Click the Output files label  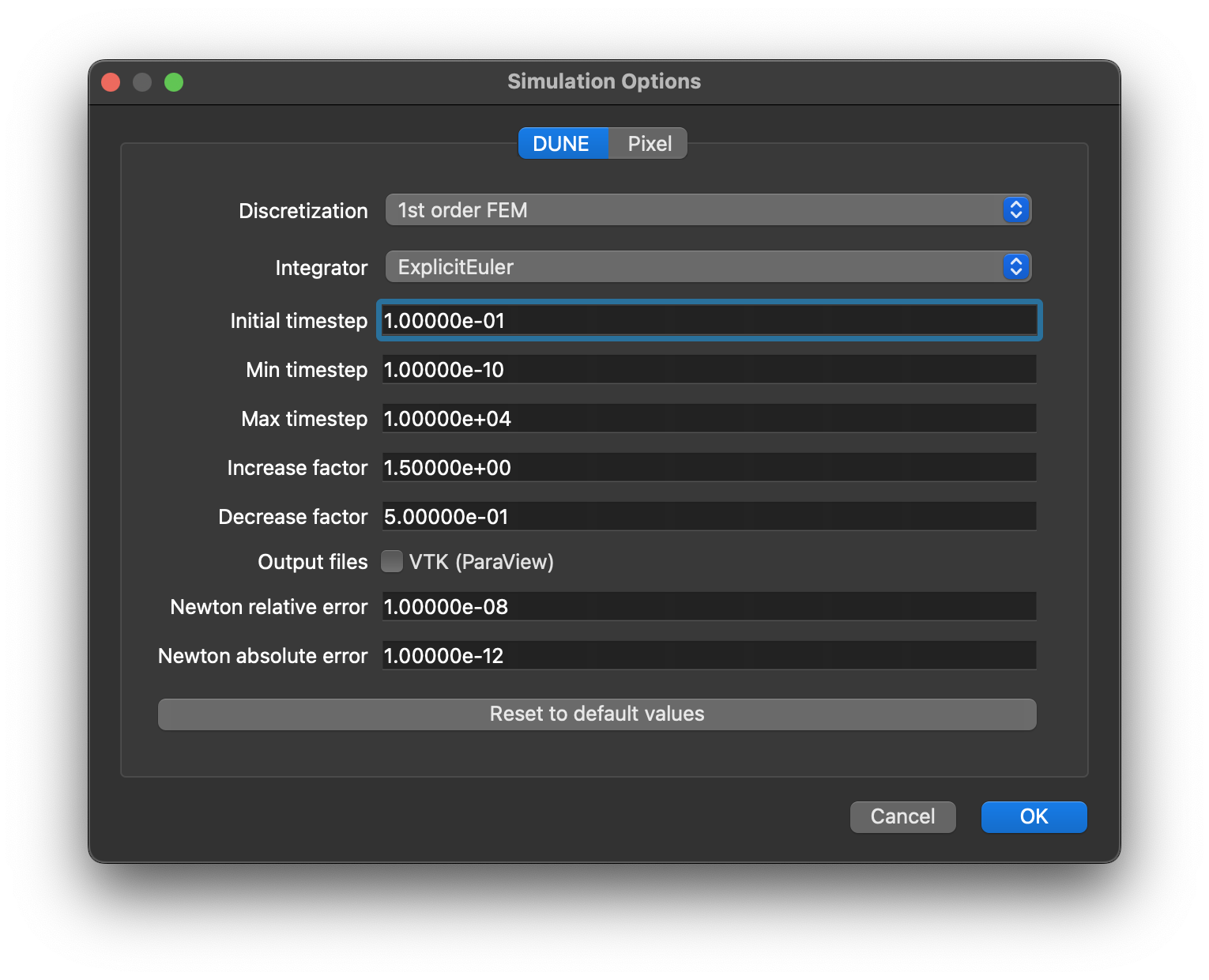[313, 562]
